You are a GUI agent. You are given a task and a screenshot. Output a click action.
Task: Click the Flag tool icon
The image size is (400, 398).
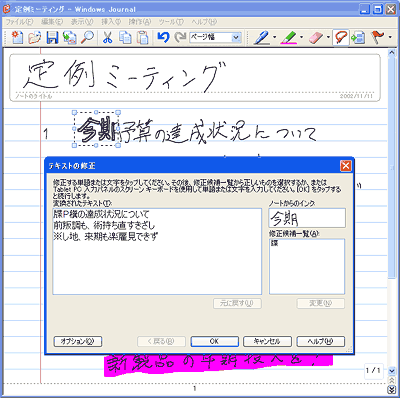pos(379,37)
